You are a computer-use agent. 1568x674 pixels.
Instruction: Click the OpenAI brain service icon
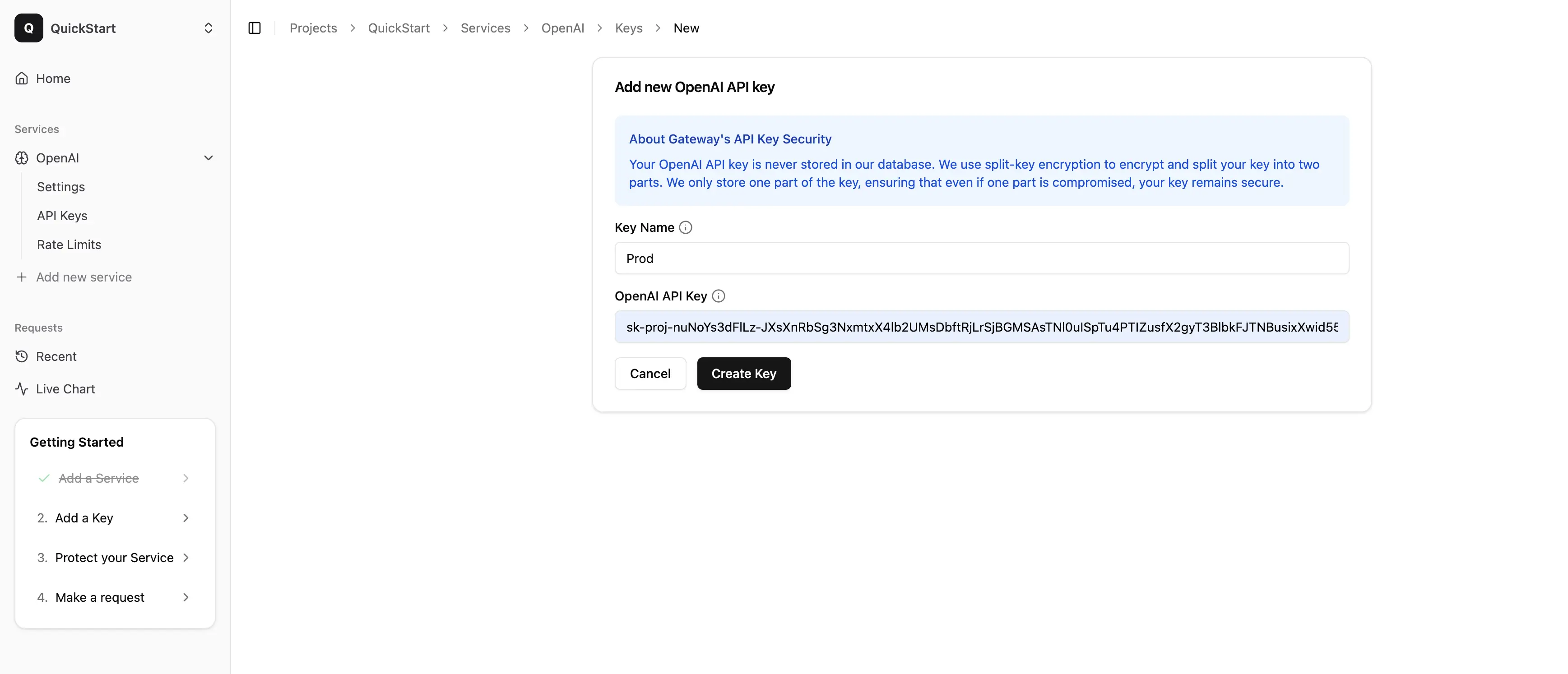[x=22, y=158]
